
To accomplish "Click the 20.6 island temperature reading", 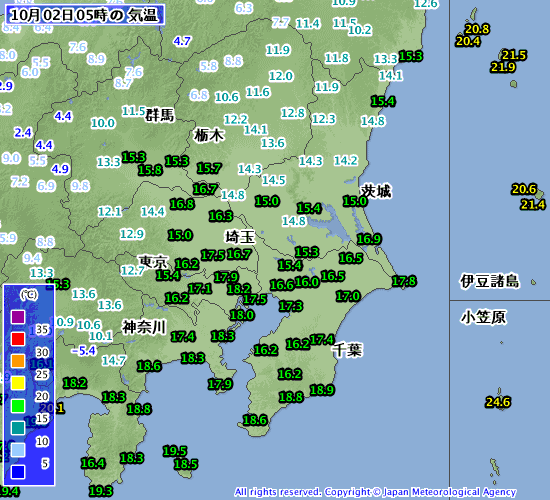I will pyautogui.click(x=524, y=189).
